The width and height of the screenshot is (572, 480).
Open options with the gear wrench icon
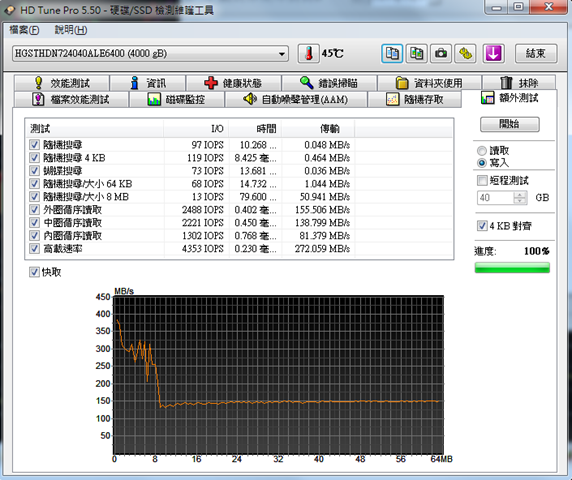click(x=465, y=53)
